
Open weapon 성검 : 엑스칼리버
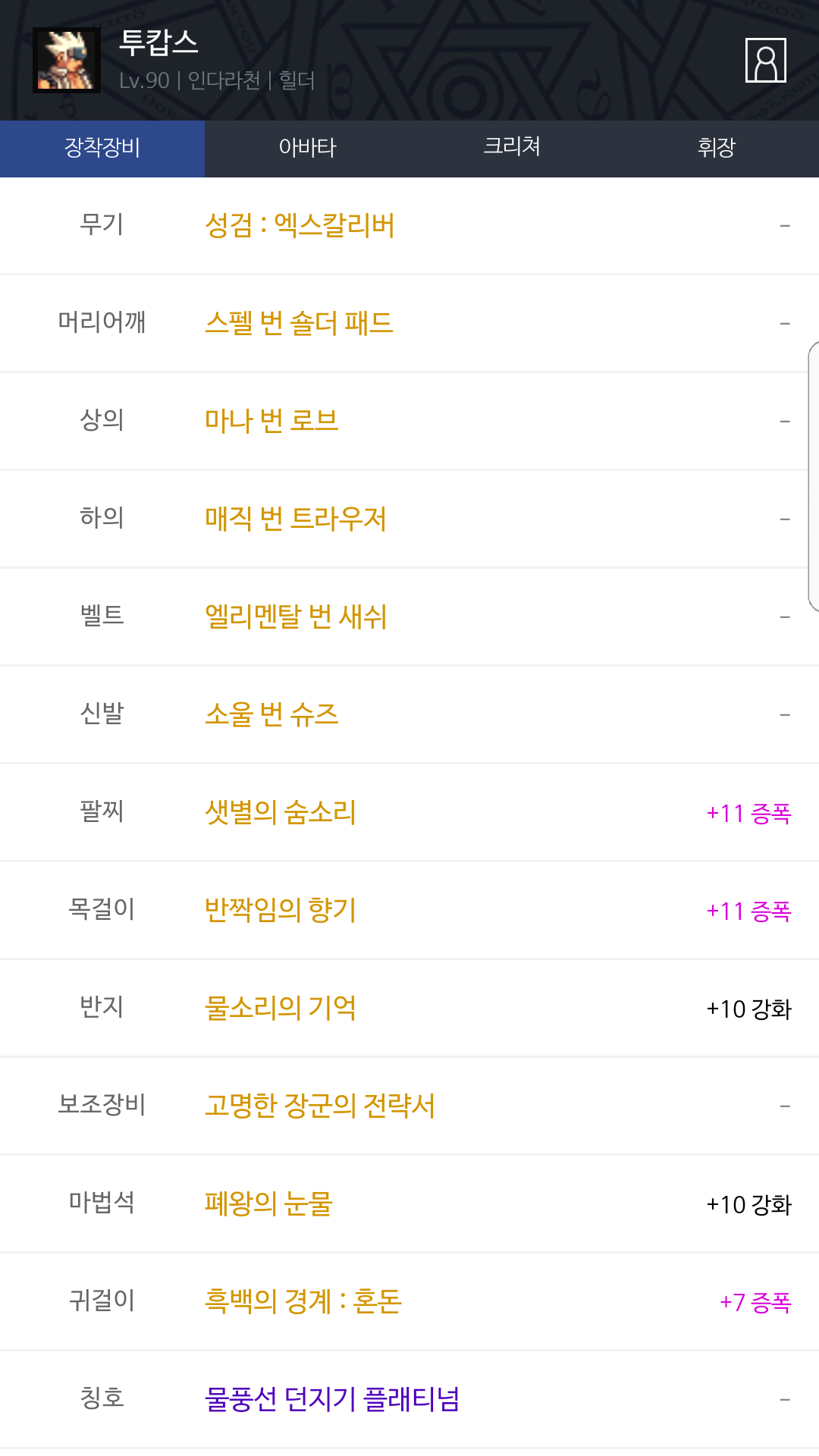[x=300, y=225]
